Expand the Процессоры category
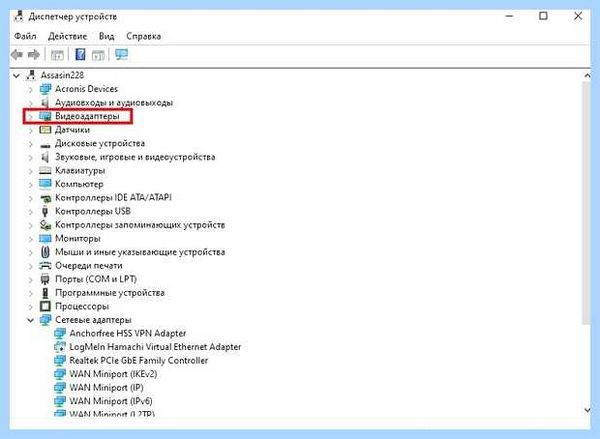 31,307
